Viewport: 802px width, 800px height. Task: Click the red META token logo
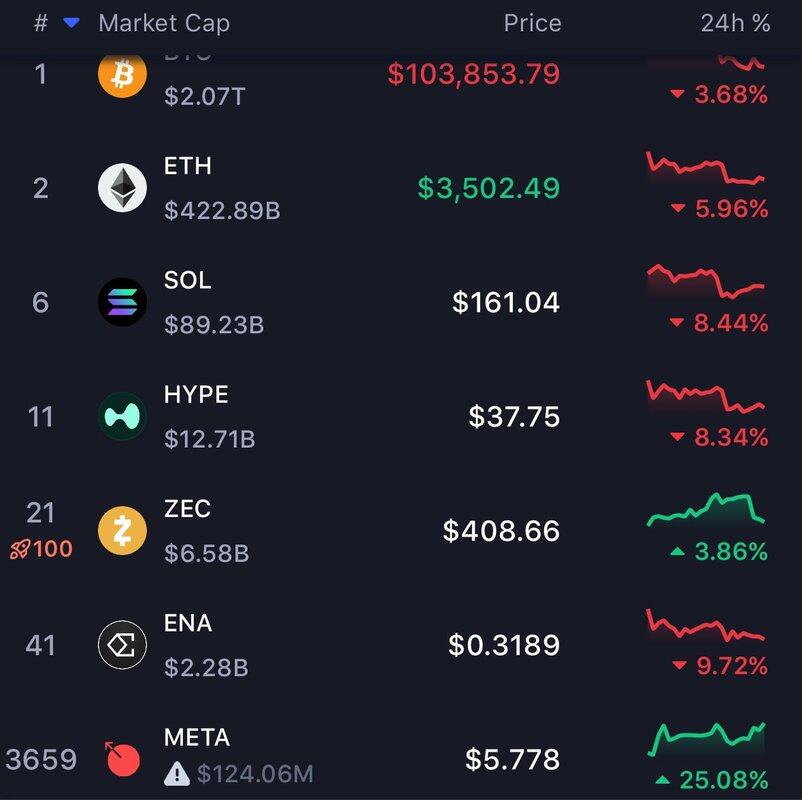pos(123,760)
